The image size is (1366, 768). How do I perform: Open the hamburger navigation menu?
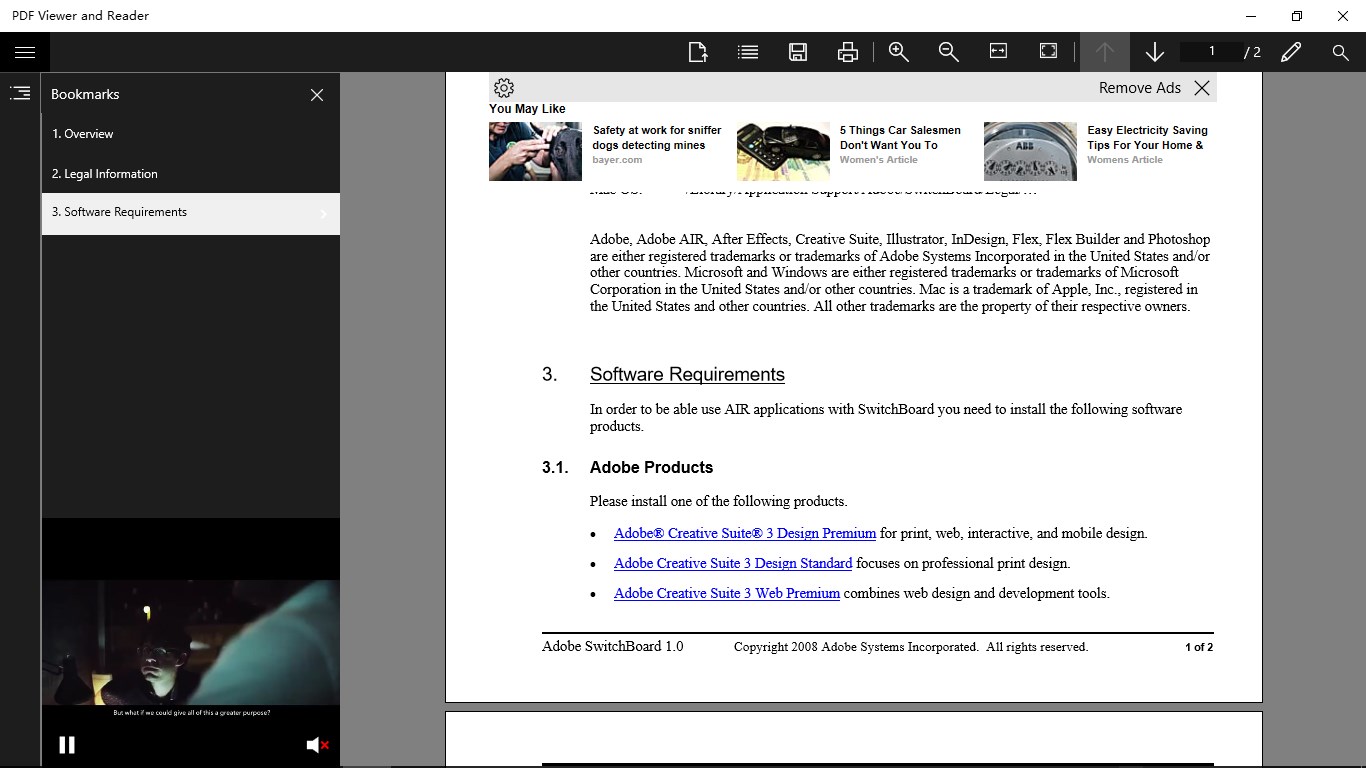pos(25,52)
